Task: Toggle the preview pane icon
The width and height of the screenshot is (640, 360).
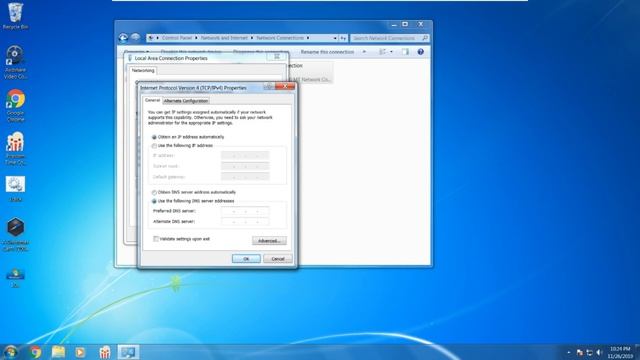Action: point(405,52)
